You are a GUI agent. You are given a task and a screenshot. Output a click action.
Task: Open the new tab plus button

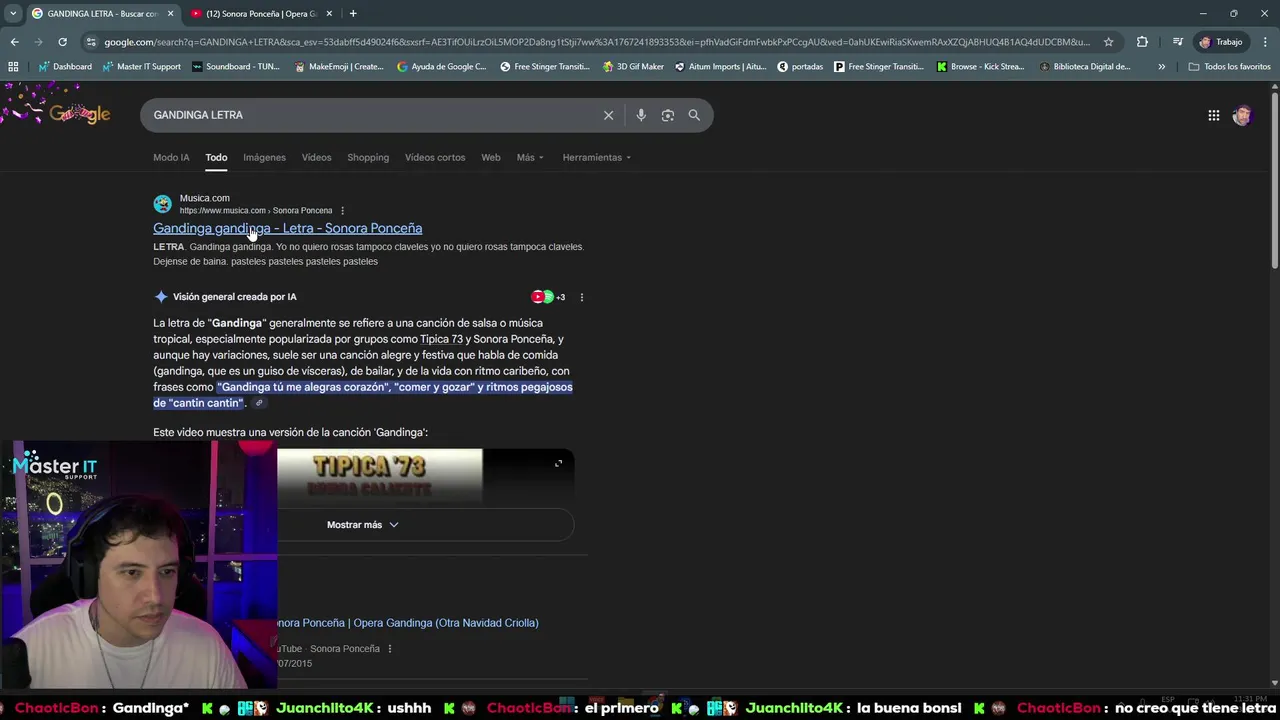click(353, 13)
